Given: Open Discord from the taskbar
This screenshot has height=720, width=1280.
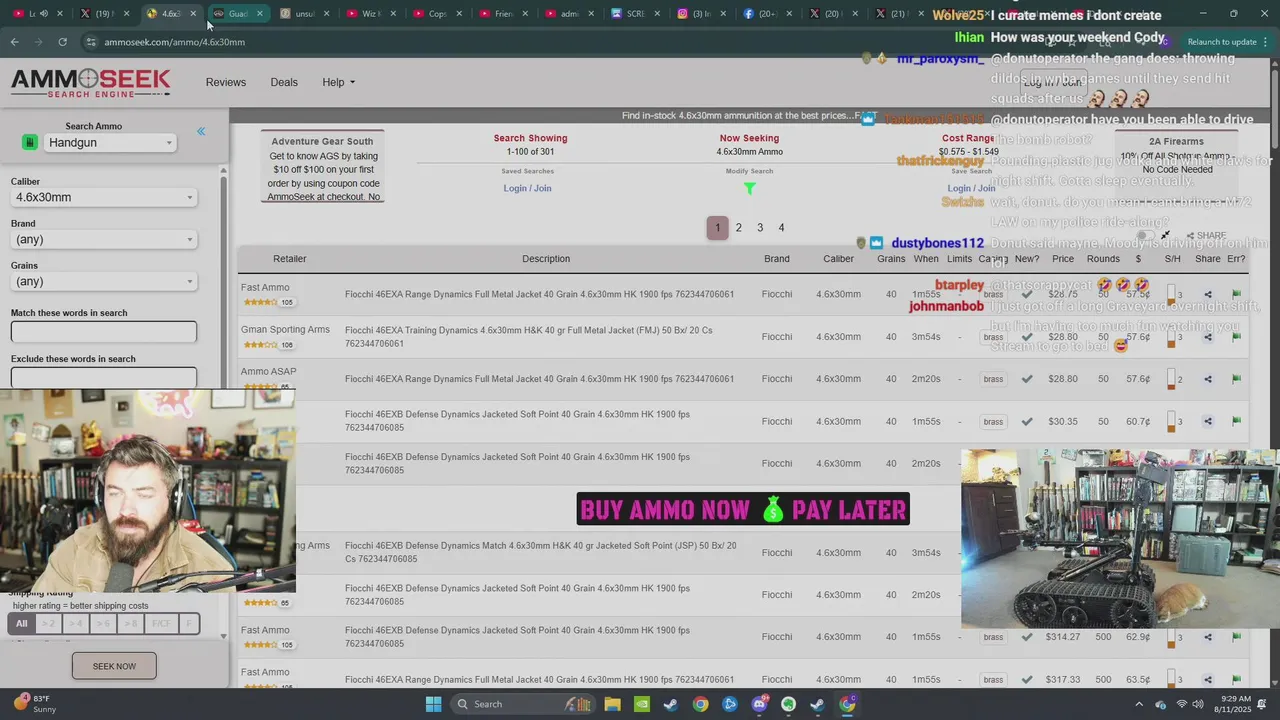Looking at the screenshot, I should 759,704.
